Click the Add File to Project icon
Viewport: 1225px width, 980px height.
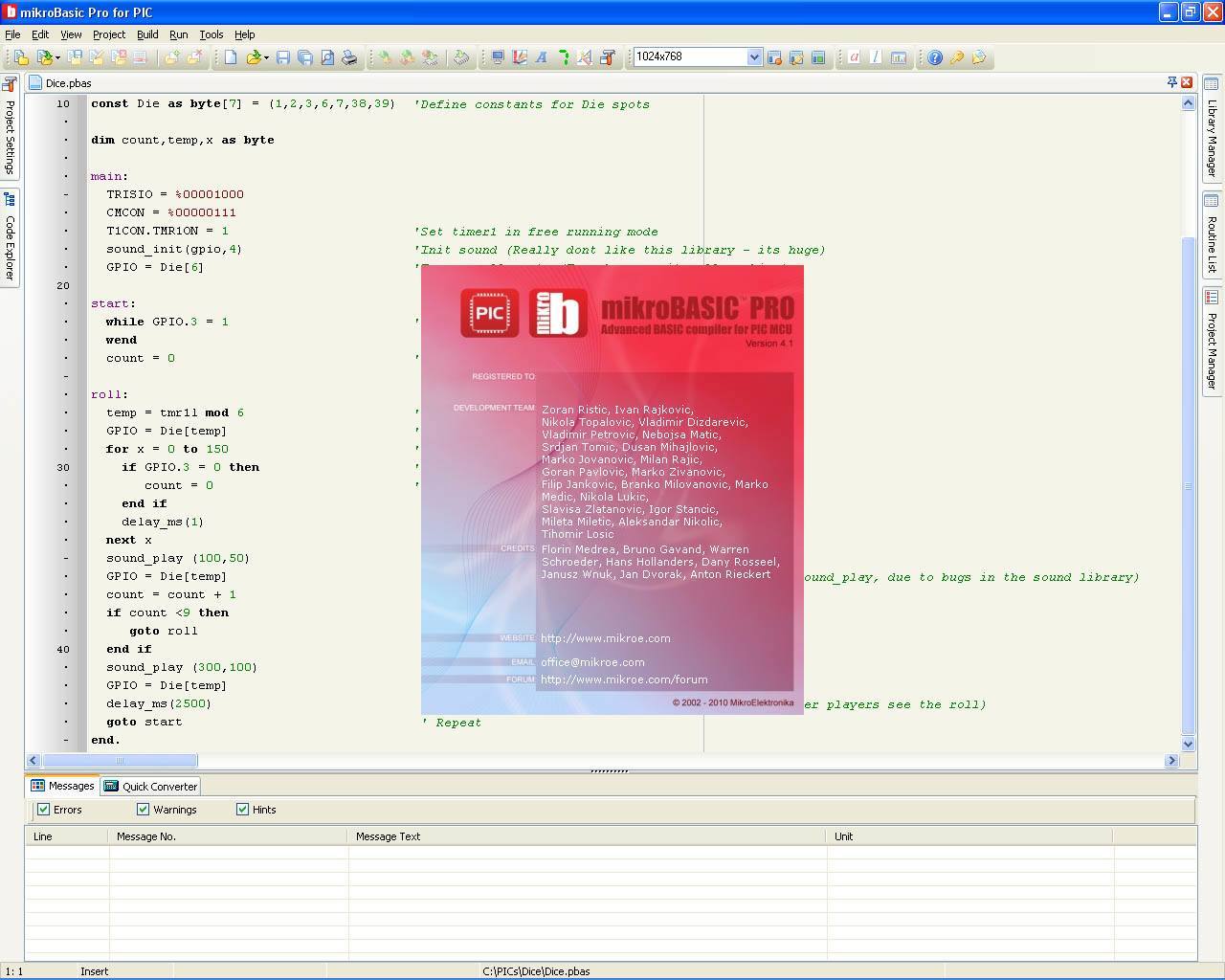[x=171, y=57]
